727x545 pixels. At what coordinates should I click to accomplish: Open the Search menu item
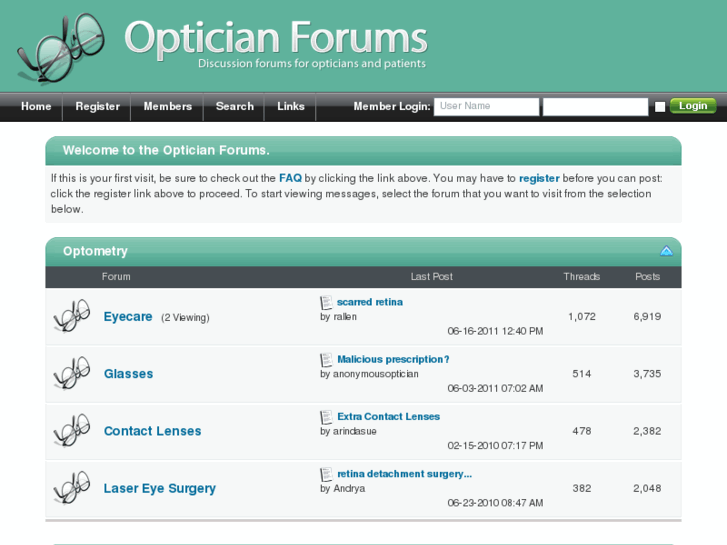pyautogui.click(x=235, y=106)
